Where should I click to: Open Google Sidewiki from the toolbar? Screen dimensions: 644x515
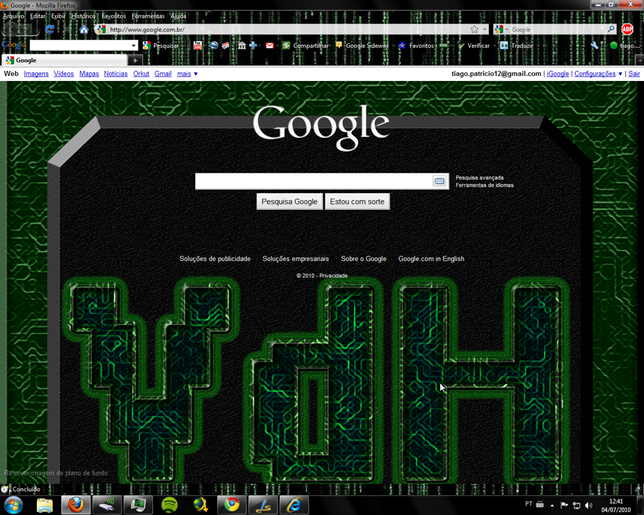point(362,46)
